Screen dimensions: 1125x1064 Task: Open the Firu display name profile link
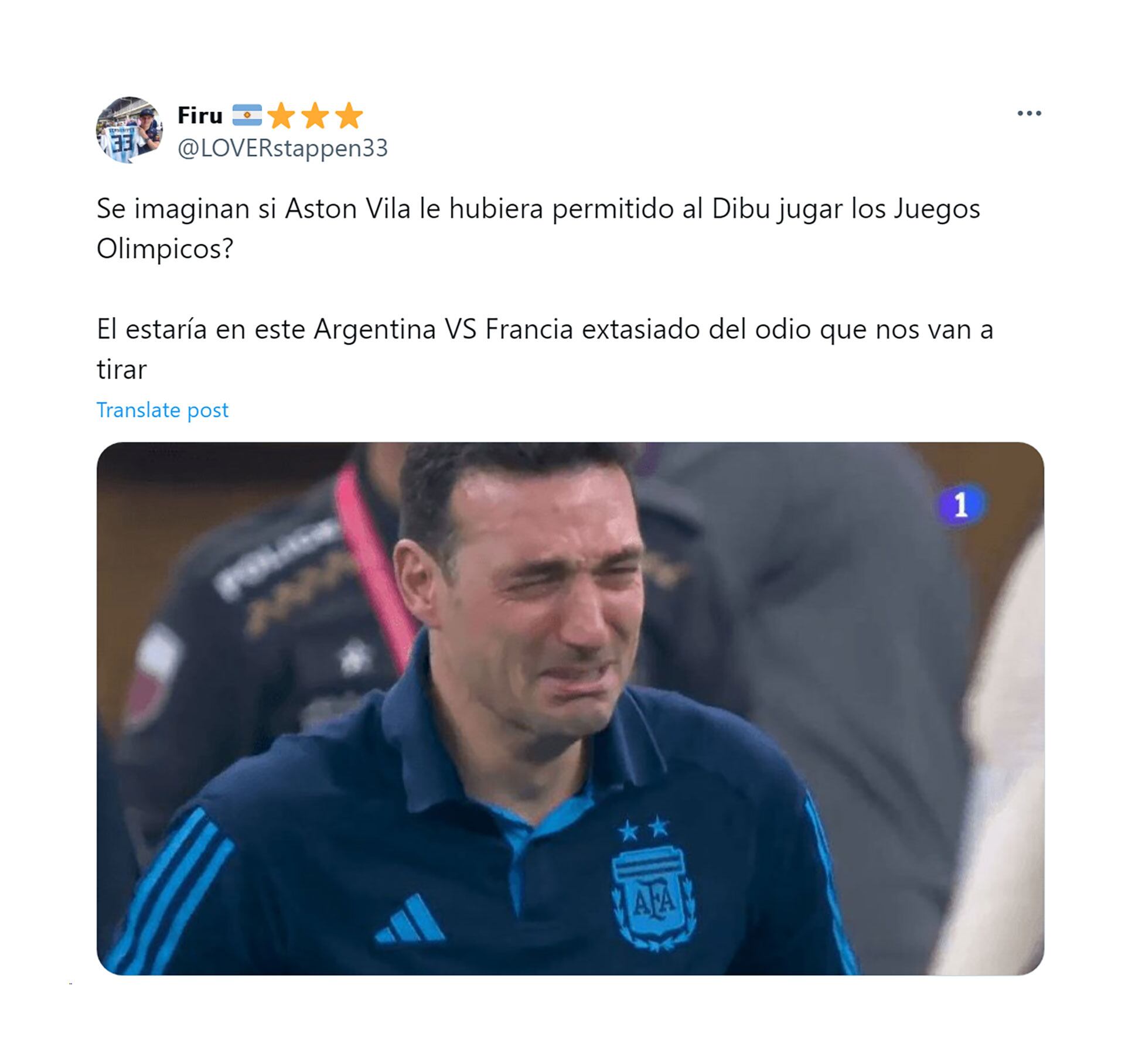point(200,115)
